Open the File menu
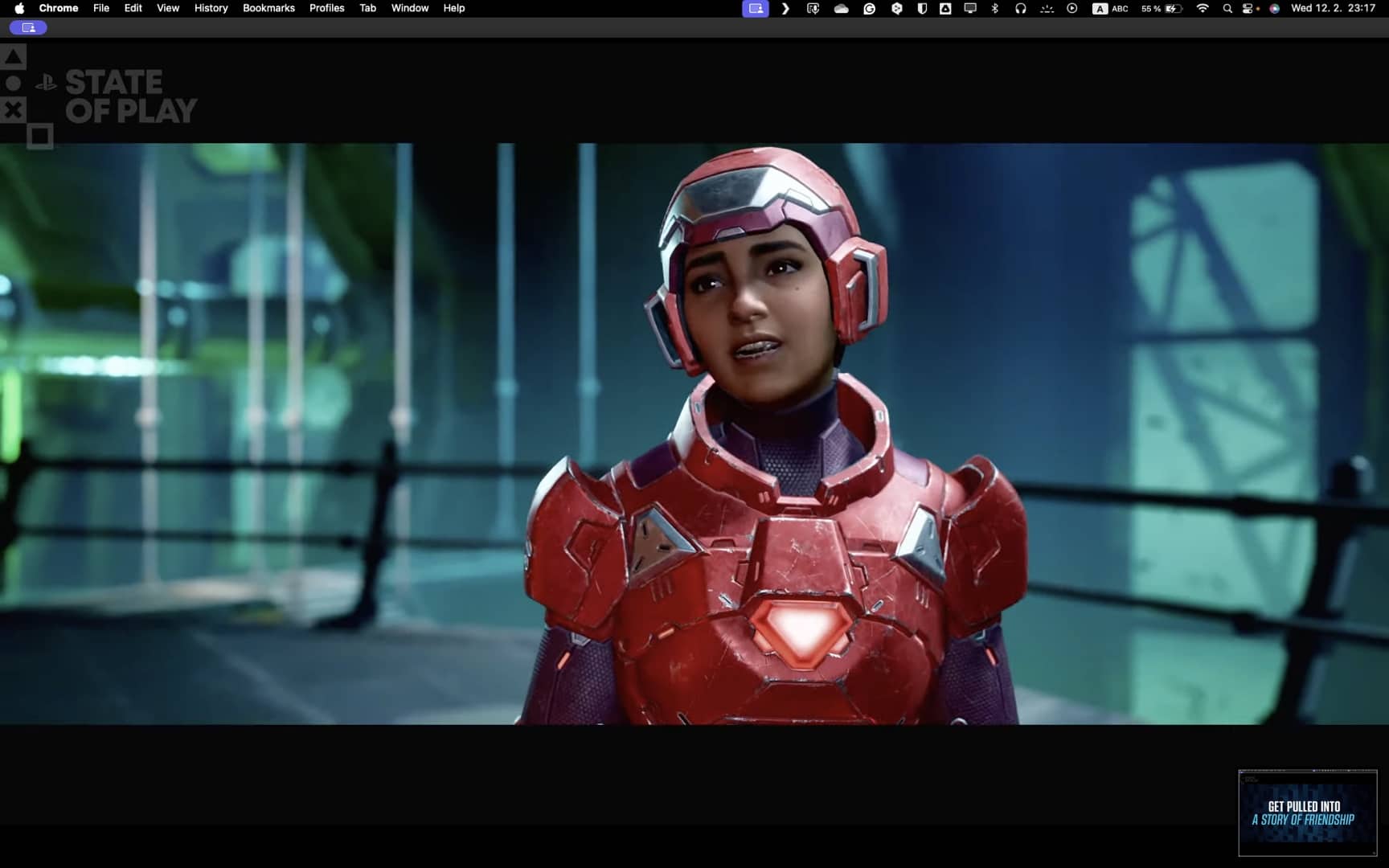The width and height of the screenshot is (1389, 868). tap(101, 8)
